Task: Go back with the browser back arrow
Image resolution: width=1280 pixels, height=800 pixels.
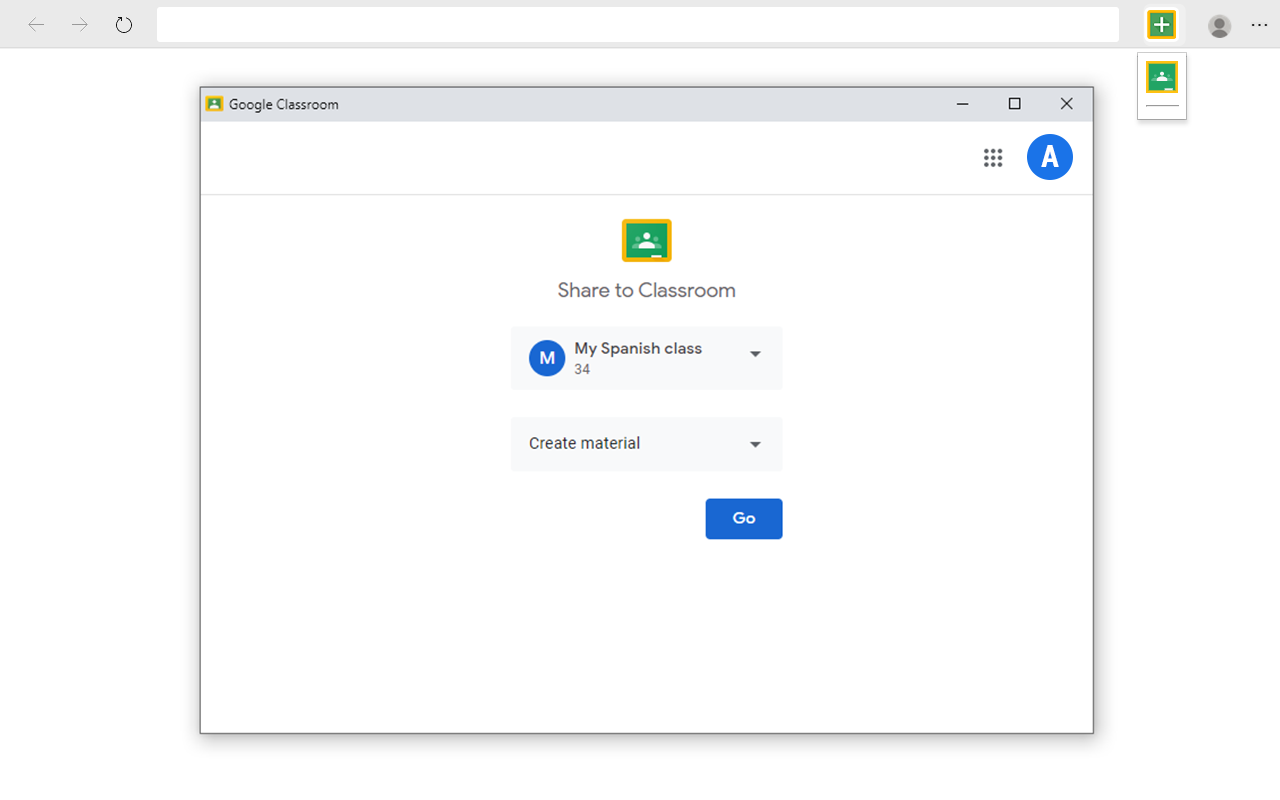Action: (x=36, y=25)
